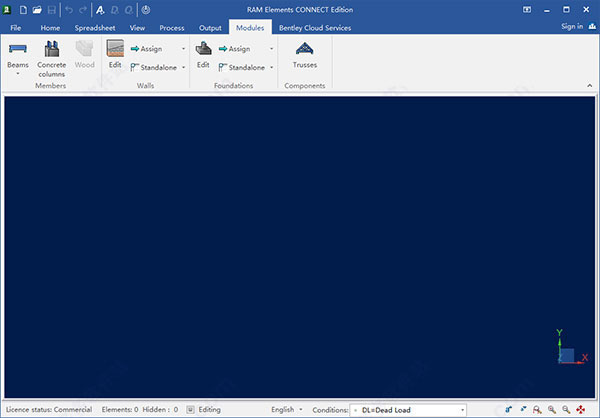Viewport: 600px width, 418px height.
Task: Click the first blue arrow view icon in status bar
Action: [509, 410]
